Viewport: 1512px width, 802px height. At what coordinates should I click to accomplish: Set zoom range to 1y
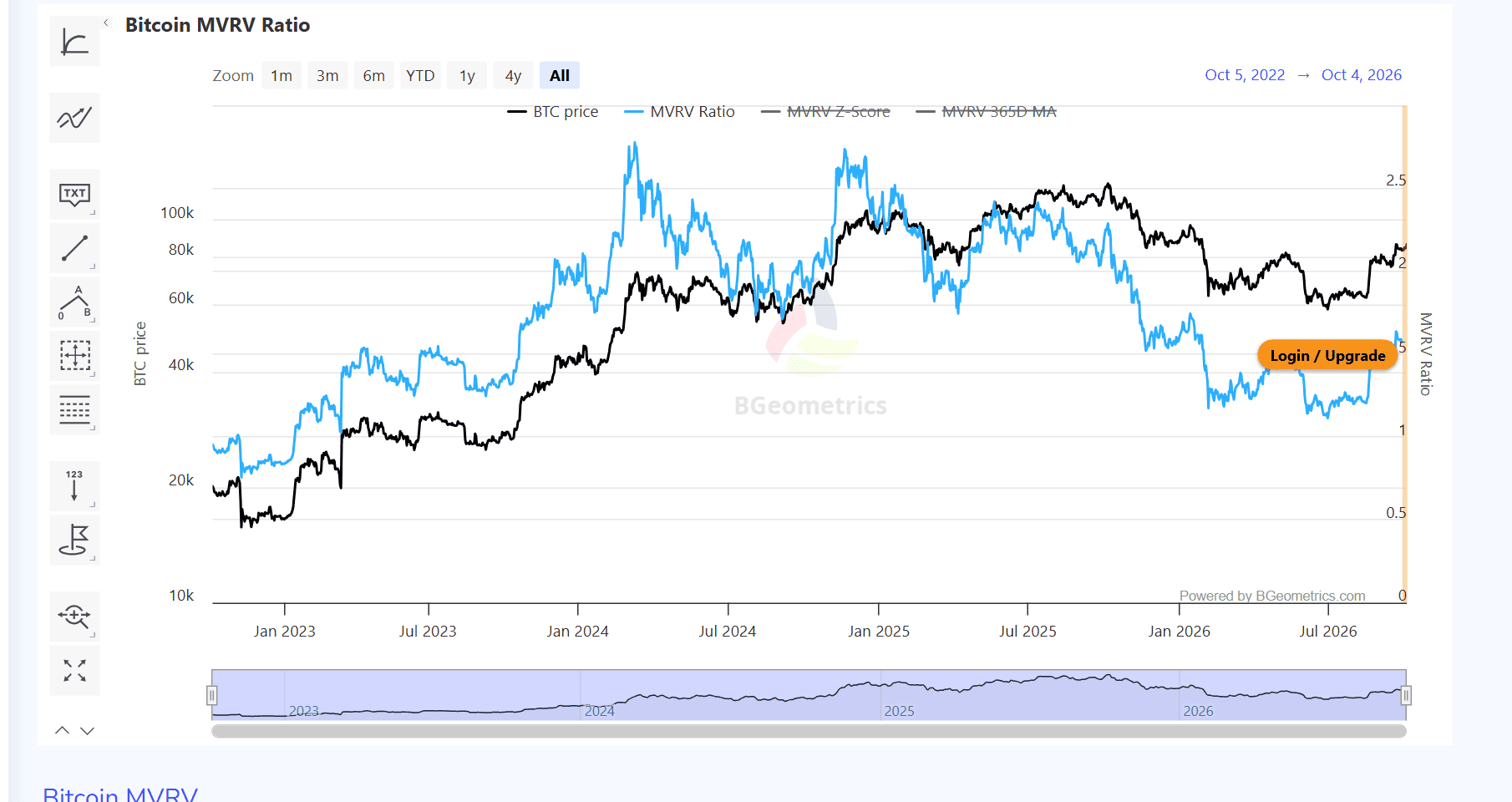coord(467,75)
